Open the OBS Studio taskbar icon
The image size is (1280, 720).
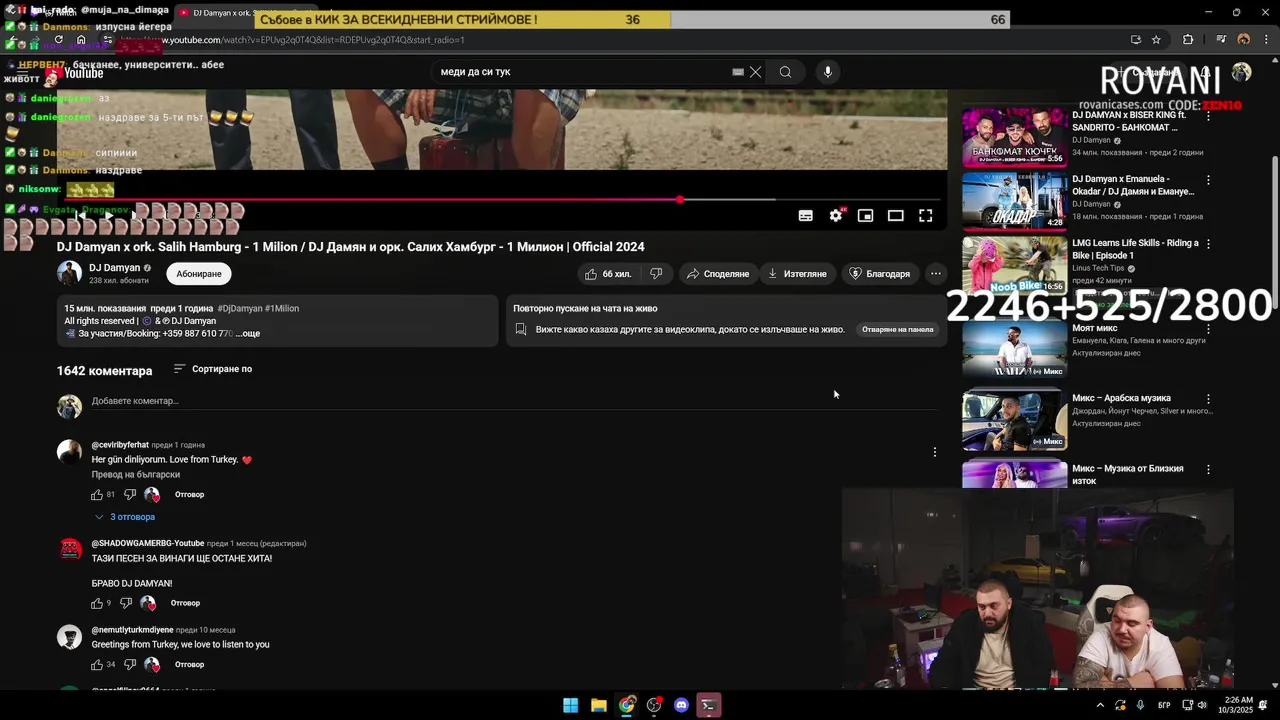pyautogui.click(x=654, y=705)
